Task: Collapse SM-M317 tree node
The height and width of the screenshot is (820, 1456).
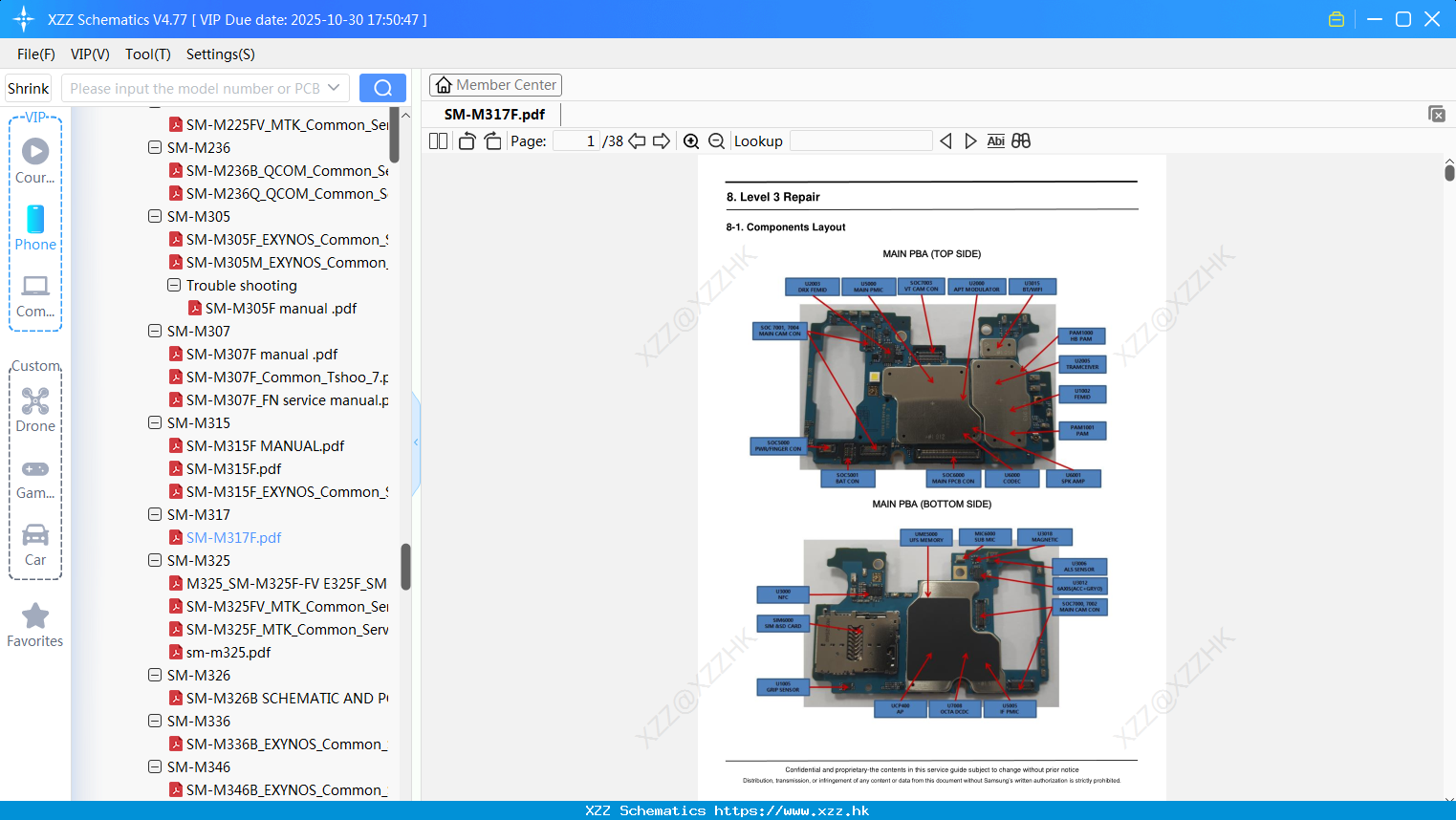Action: click(154, 514)
